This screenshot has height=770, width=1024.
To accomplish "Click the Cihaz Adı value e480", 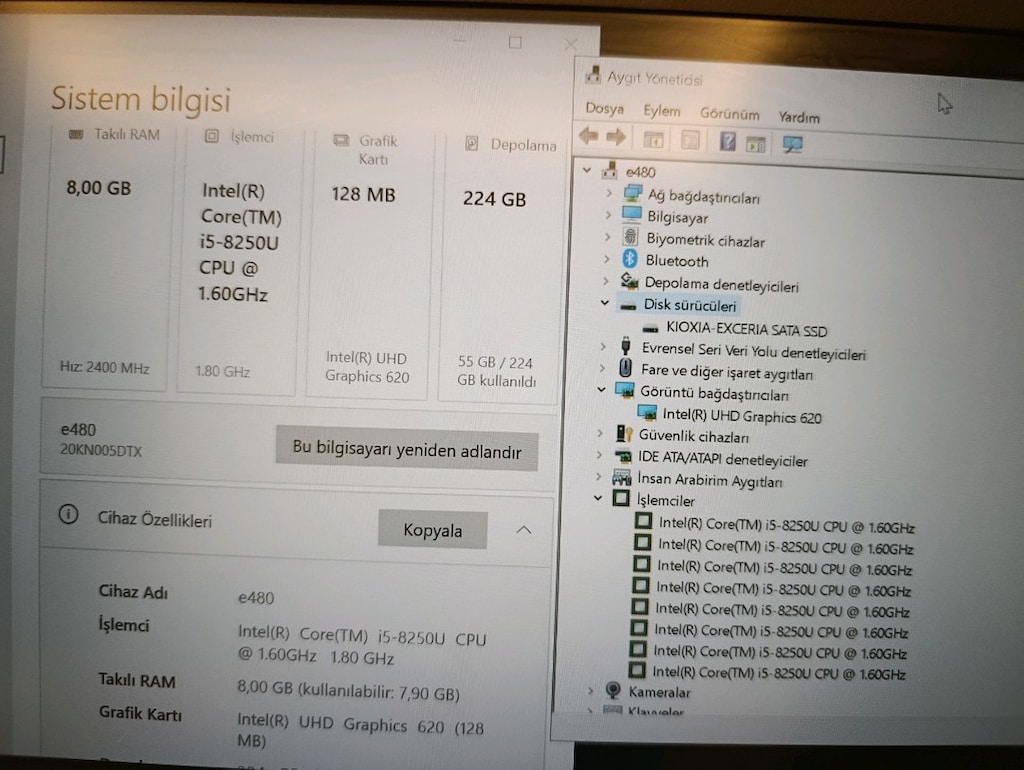I will [x=256, y=598].
